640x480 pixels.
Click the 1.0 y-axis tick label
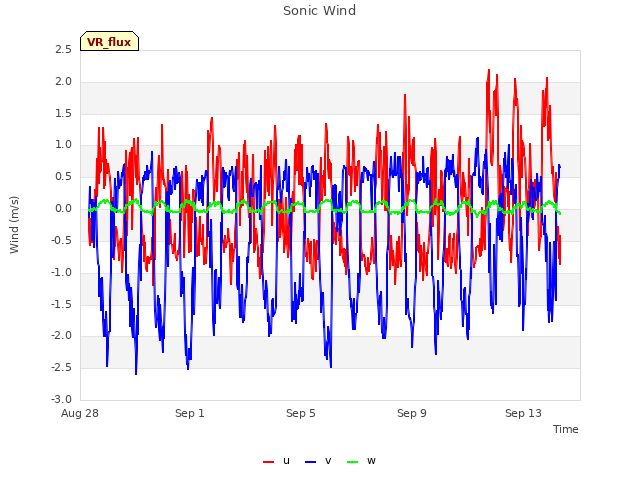point(64,144)
